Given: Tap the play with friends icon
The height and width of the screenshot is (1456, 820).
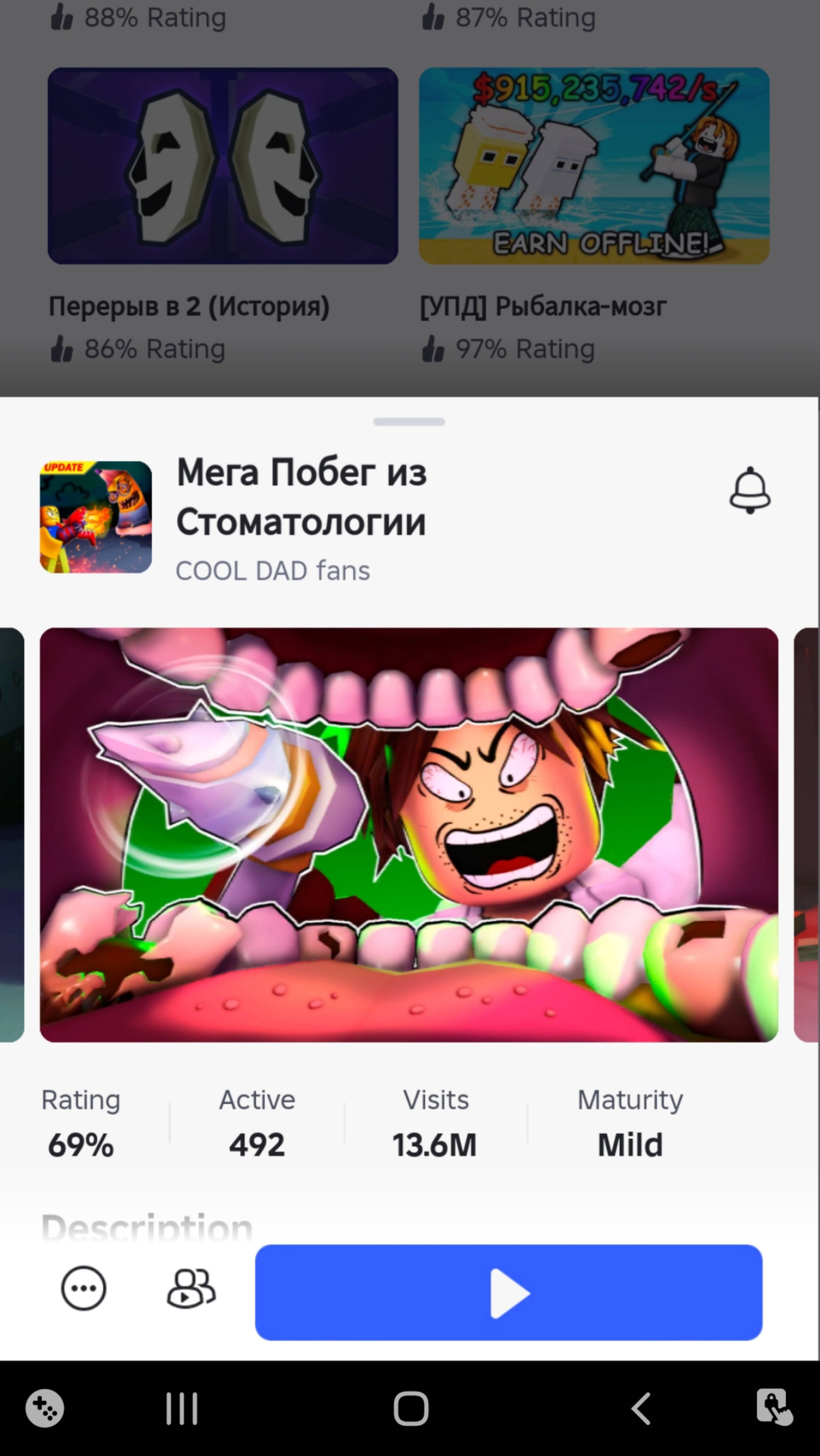Looking at the screenshot, I should pos(191,1288).
